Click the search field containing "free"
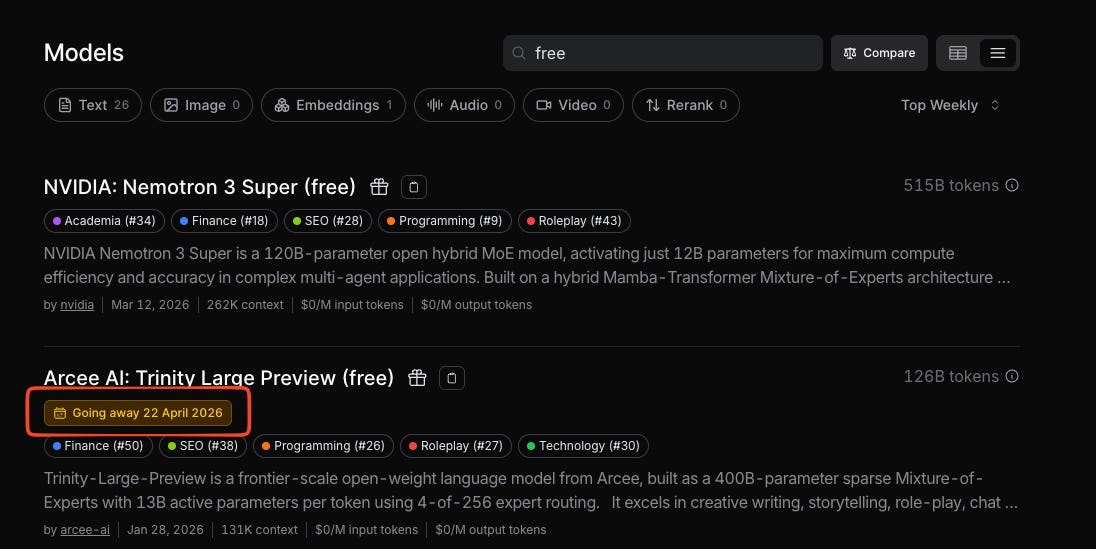Screen dimensions: 1096x549 [x=663, y=53]
